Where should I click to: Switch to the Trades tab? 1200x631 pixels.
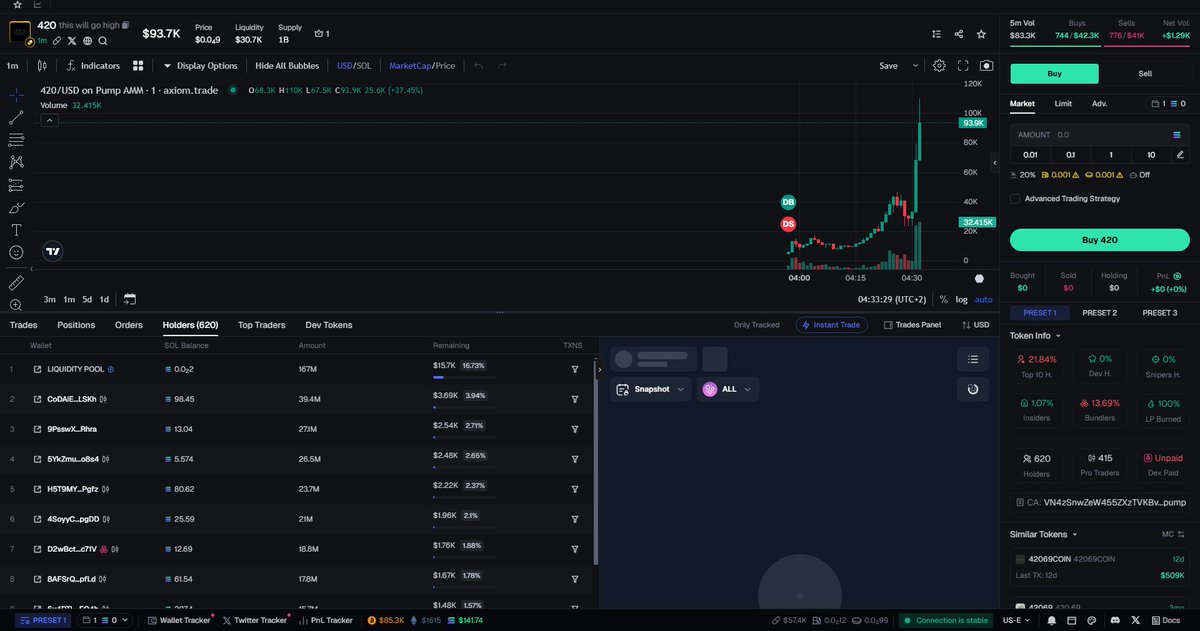point(23,325)
